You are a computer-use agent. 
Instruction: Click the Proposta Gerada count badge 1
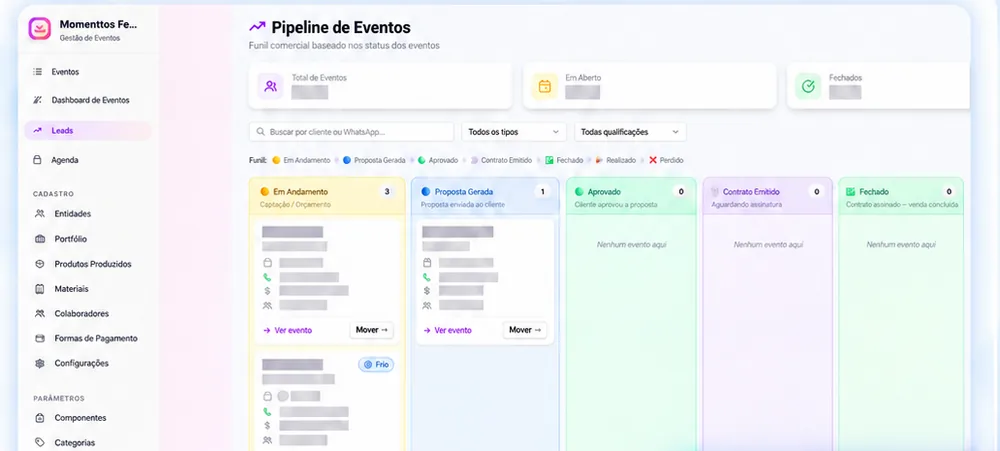[543, 191]
